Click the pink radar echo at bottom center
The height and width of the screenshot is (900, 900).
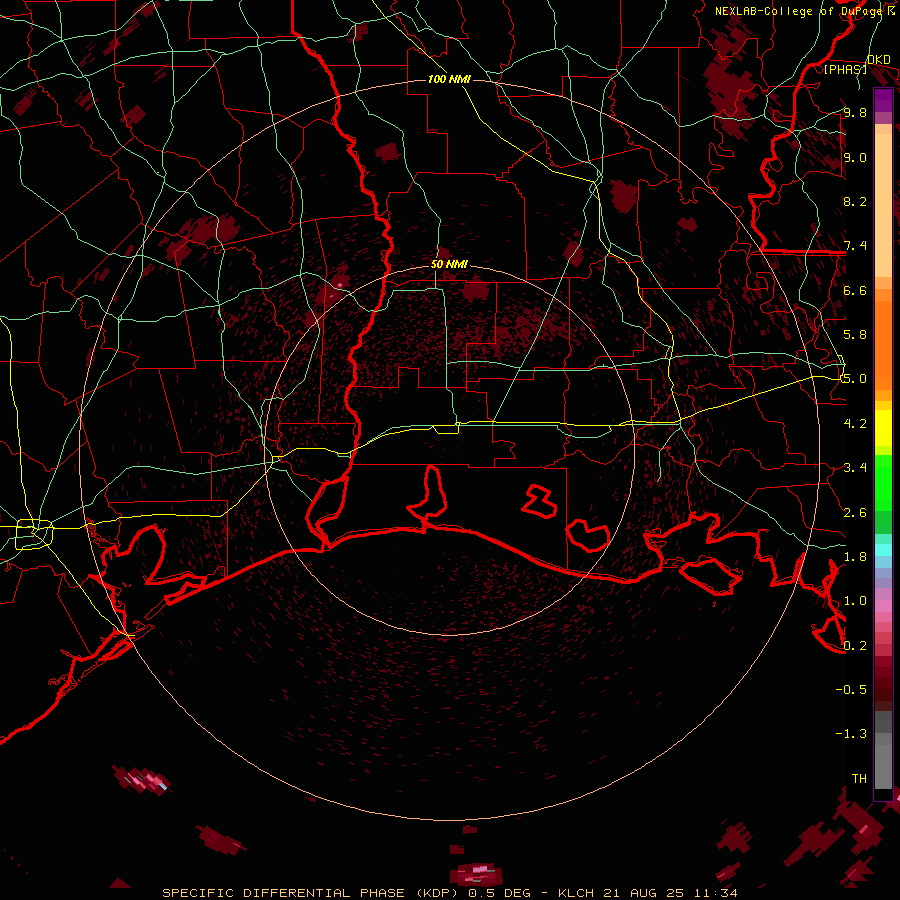pos(478,874)
